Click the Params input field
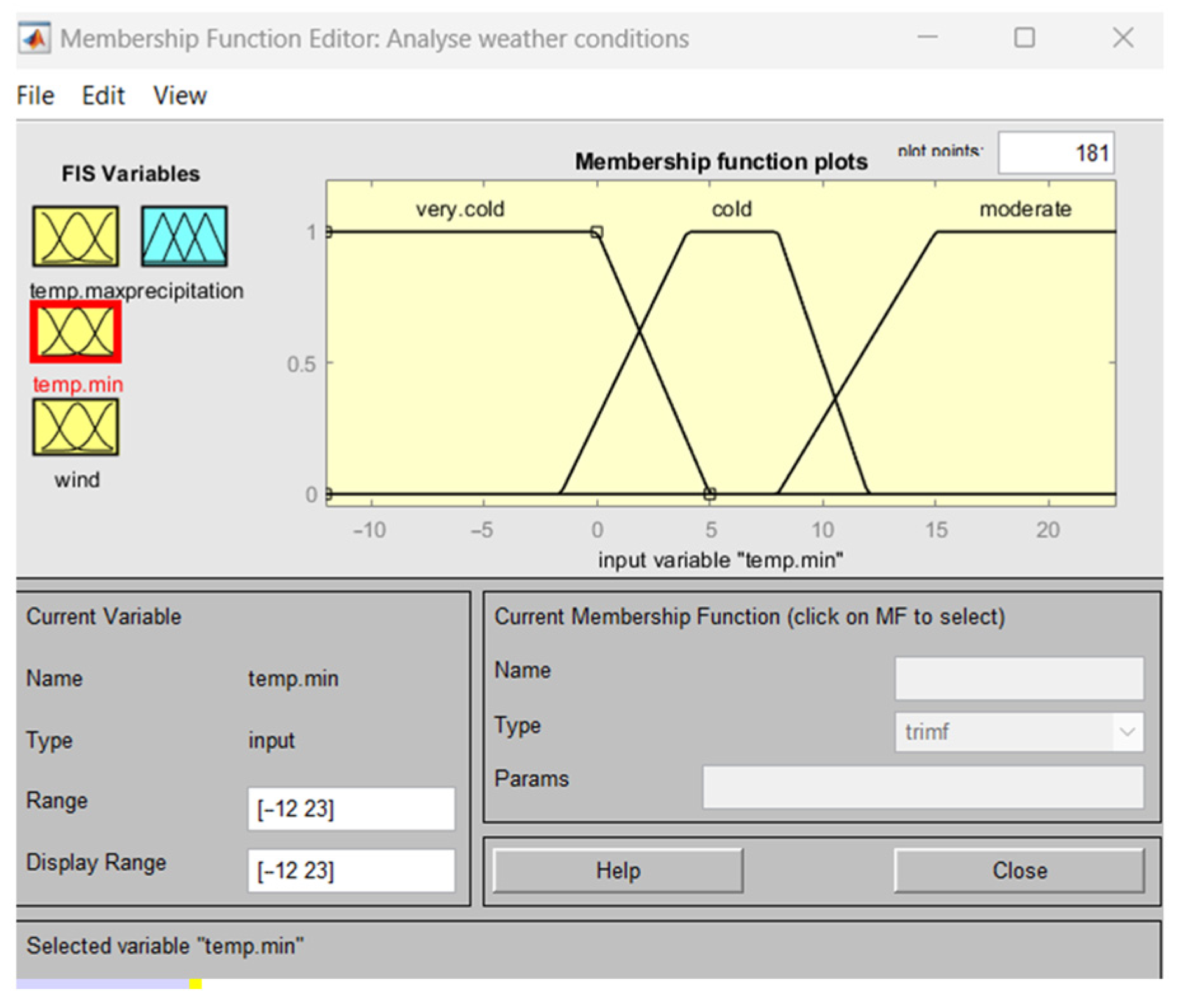This screenshot has height=1008, width=1179. [x=922, y=787]
